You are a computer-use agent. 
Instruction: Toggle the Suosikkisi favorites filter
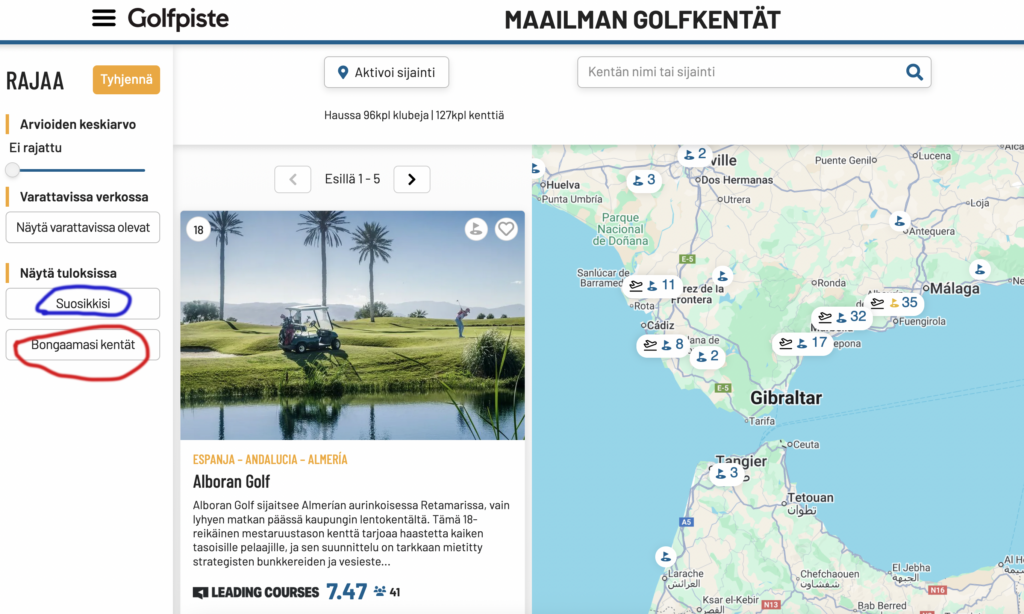click(x=82, y=303)
